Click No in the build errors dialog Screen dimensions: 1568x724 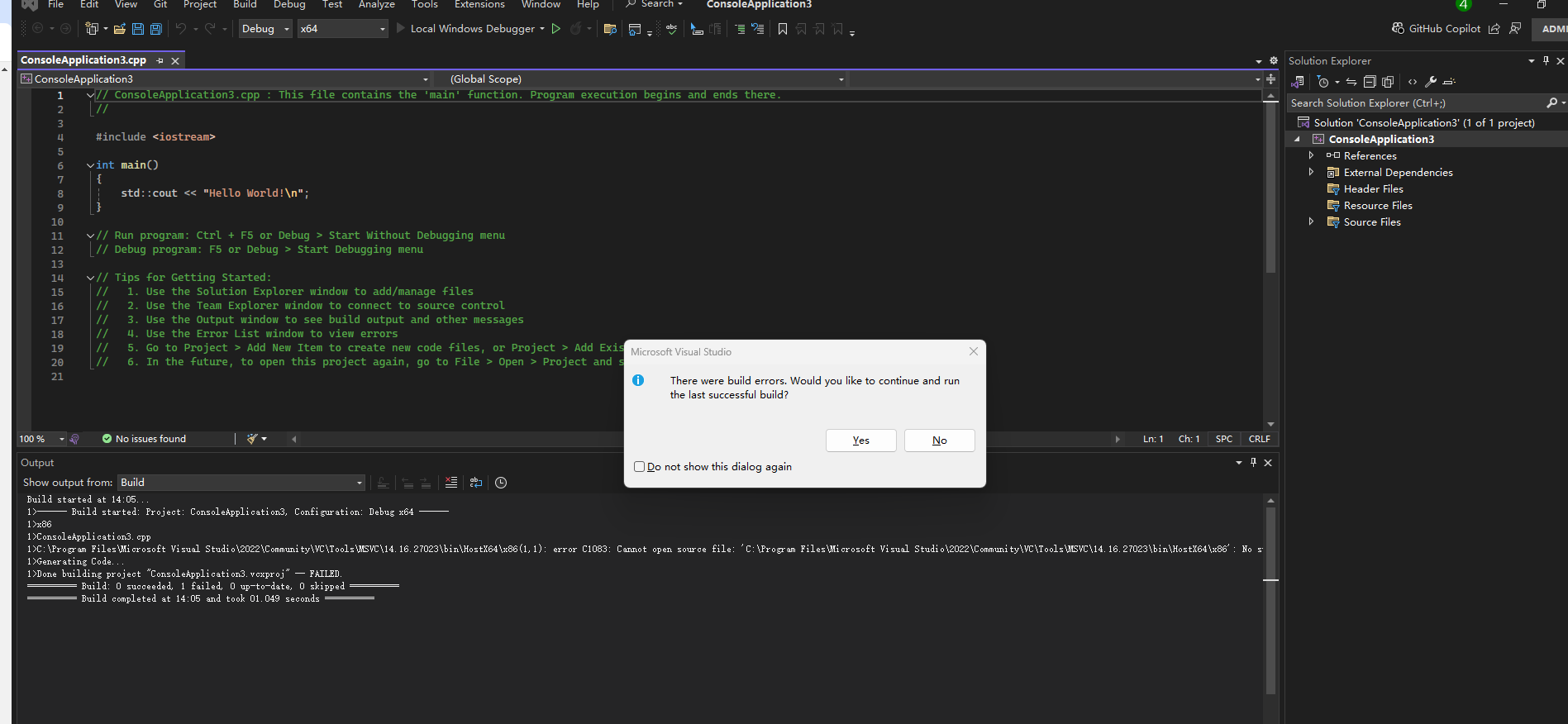(940, 441)
